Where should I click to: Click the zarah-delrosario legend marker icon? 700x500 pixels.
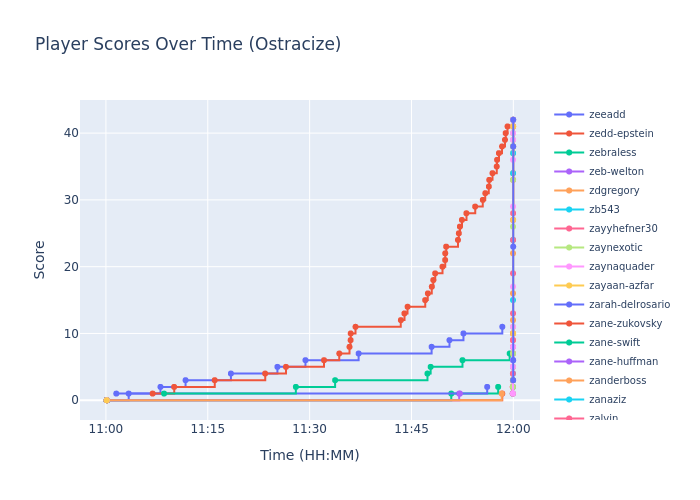pos(569,305)
